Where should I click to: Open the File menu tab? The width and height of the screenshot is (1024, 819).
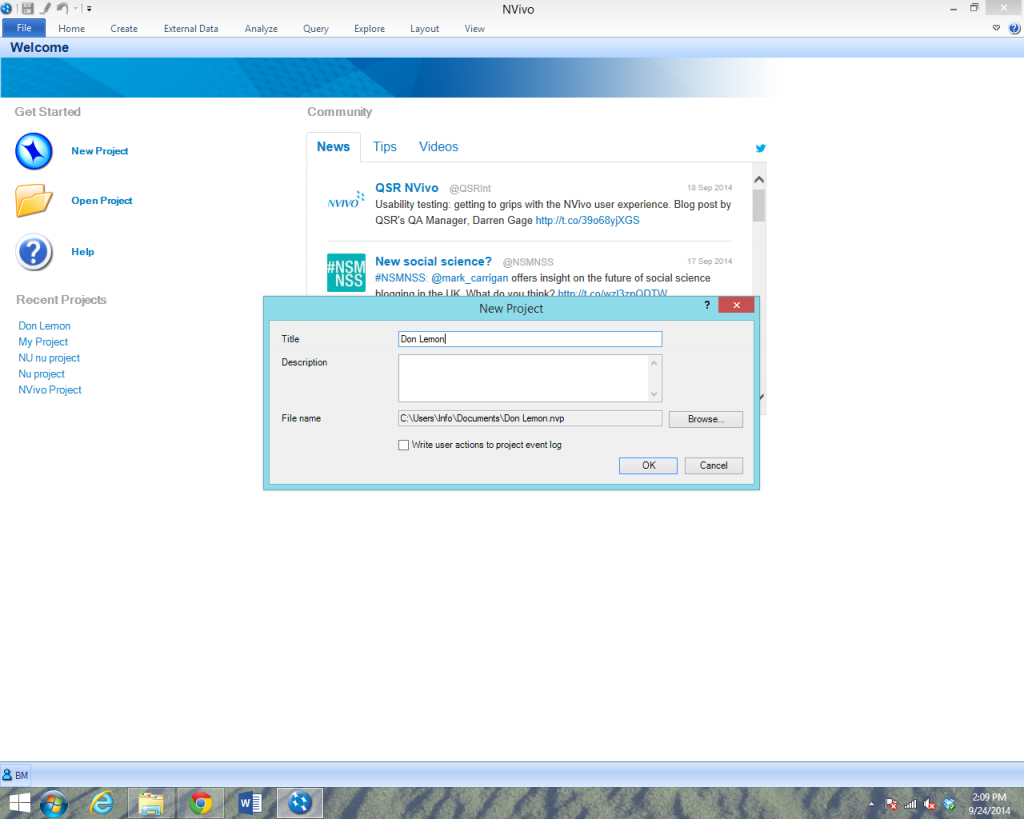(x=24, y=28)
